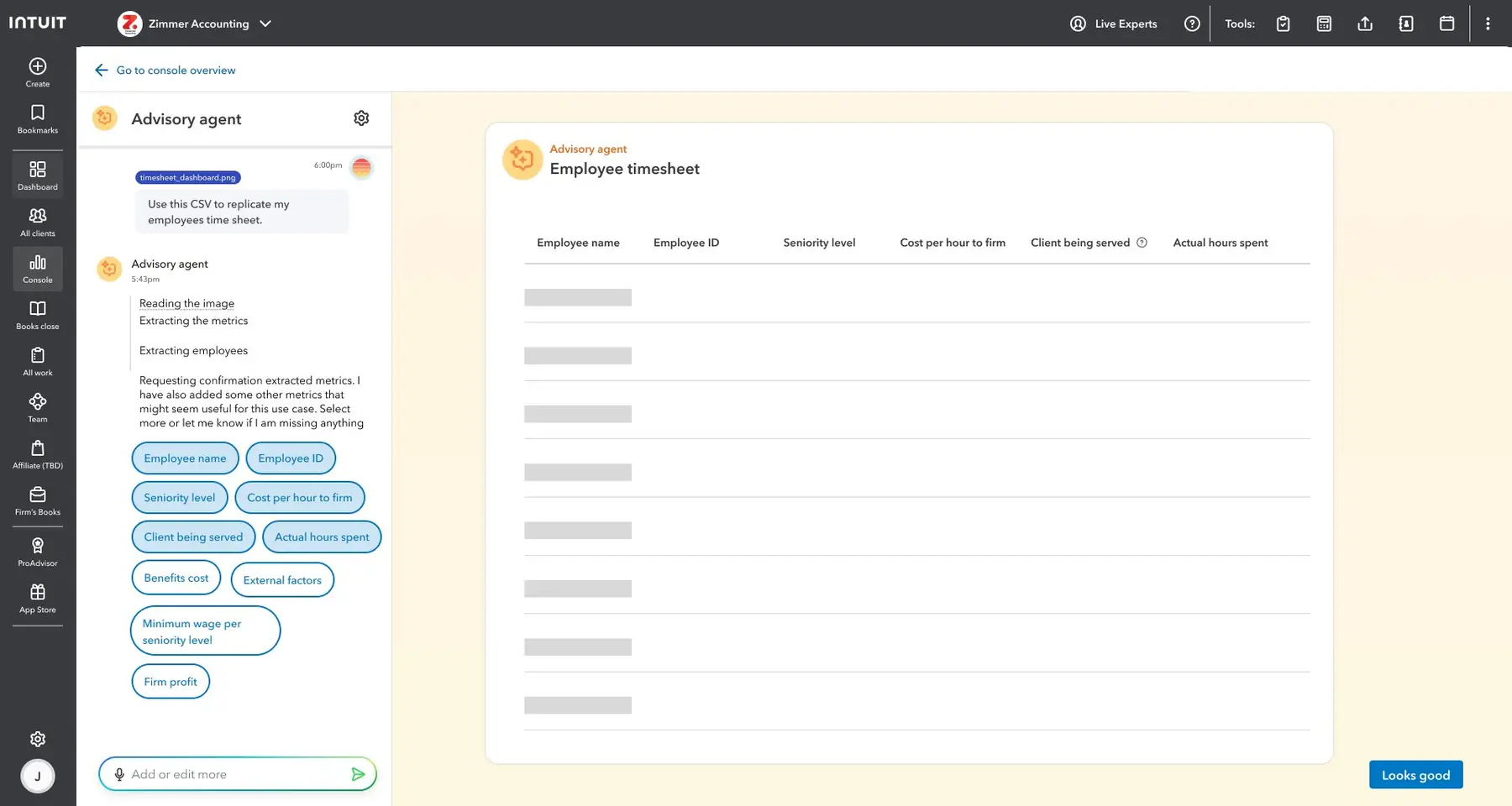Image resolution: width=1512 pixels, height=806 pixels.
Task: Click the Advisory agent icon on timesheet card
Action: pyautogui.click(x=522, y=160)
